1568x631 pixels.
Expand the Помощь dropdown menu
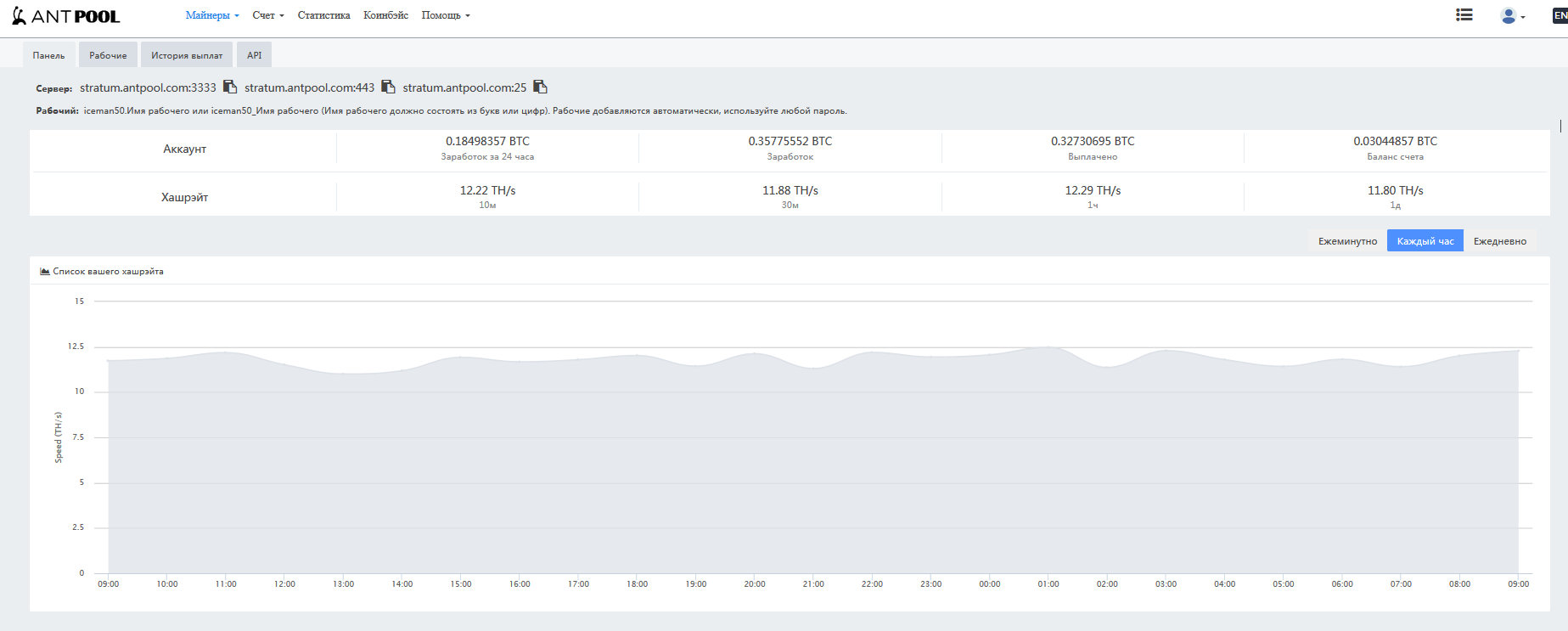pyautogui.click(x=446, y=15)
